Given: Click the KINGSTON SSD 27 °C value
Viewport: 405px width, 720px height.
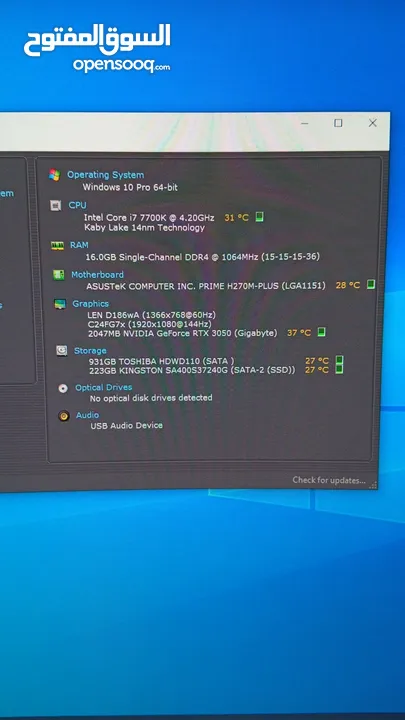Looking at the screenshot, I should (x=317, y=370).
